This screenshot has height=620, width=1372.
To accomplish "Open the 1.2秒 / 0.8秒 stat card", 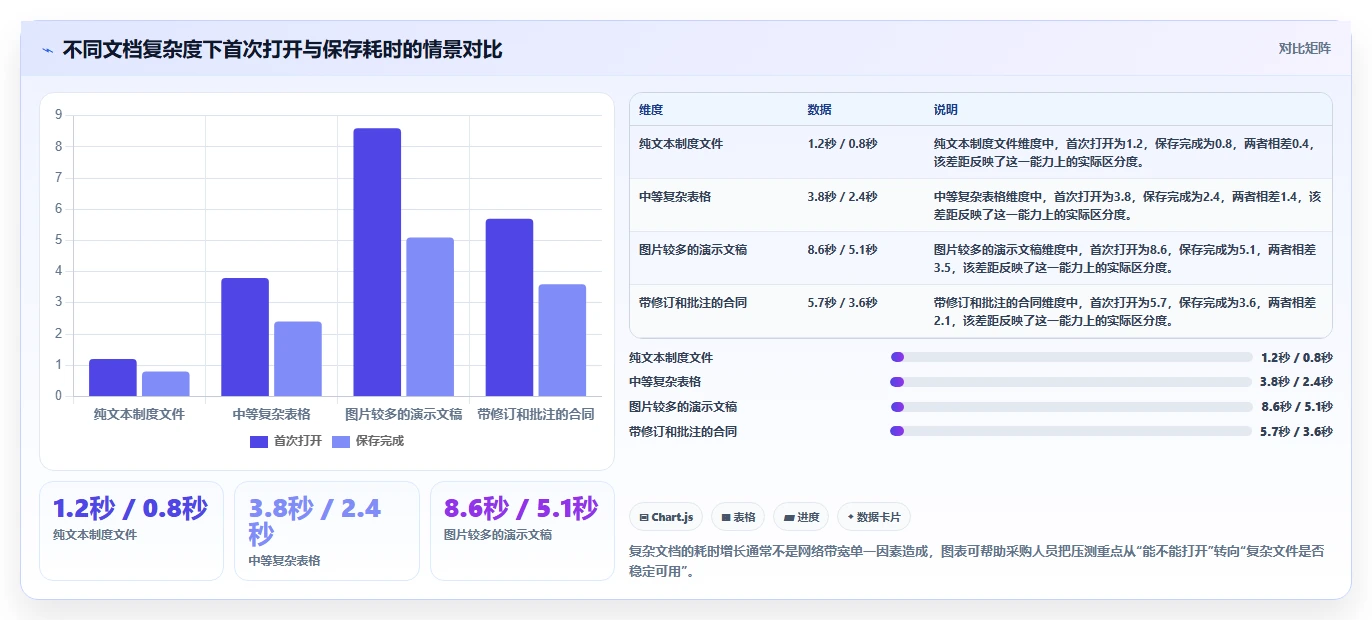I will [x=131, y=531].
